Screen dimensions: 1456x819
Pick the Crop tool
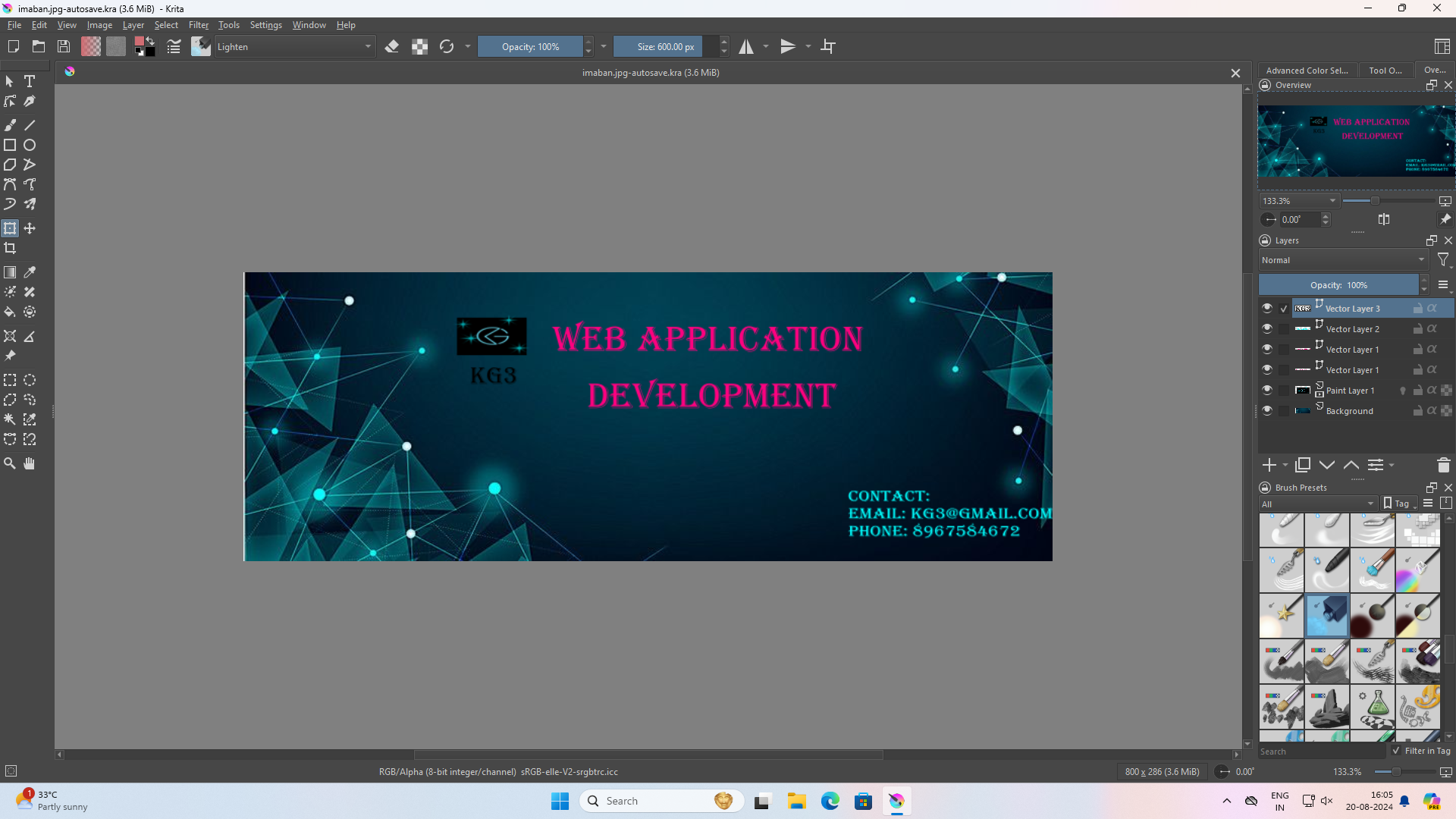click(x=11, y=248)
